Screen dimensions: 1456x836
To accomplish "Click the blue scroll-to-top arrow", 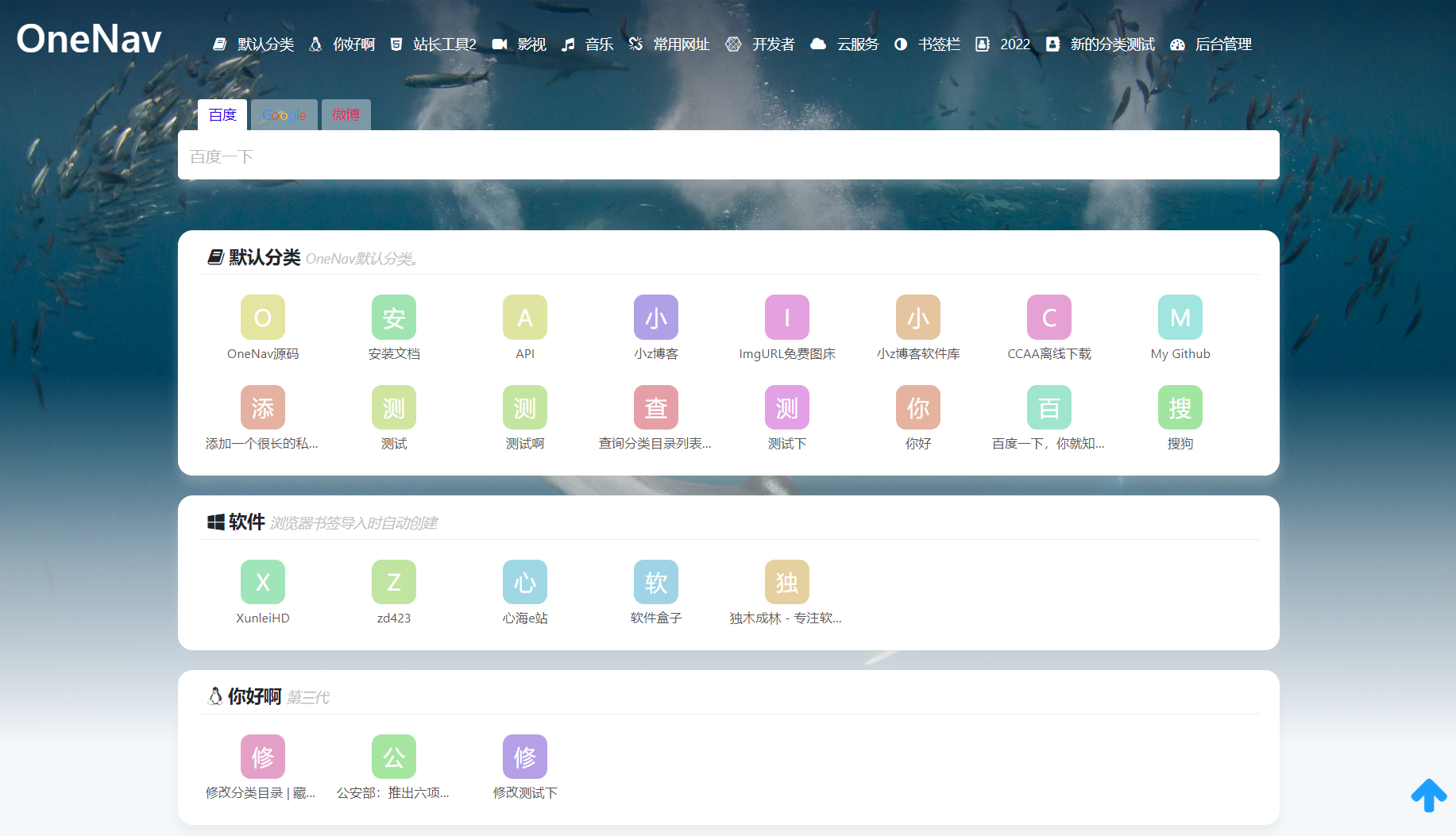I will coord(1428,795).
